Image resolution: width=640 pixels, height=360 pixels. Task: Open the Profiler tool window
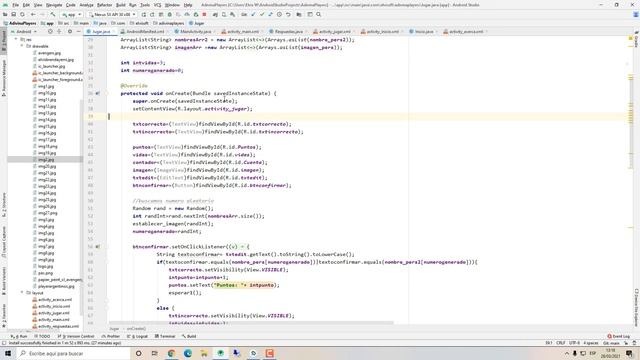pos(111,336)
